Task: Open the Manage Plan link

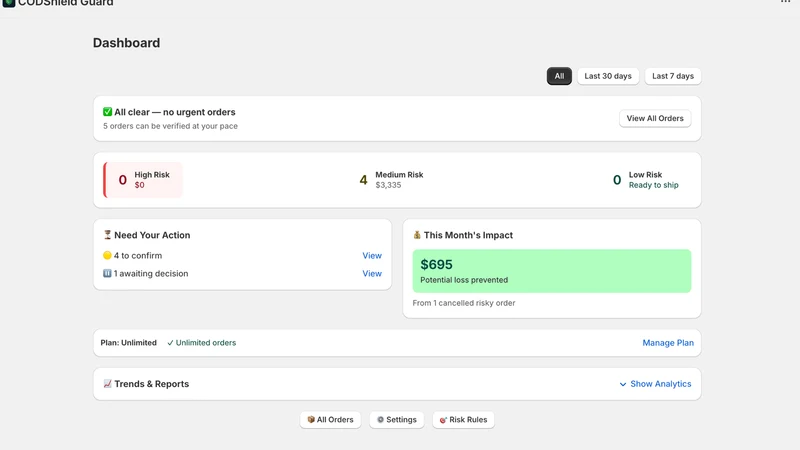Action: [668, 343]
